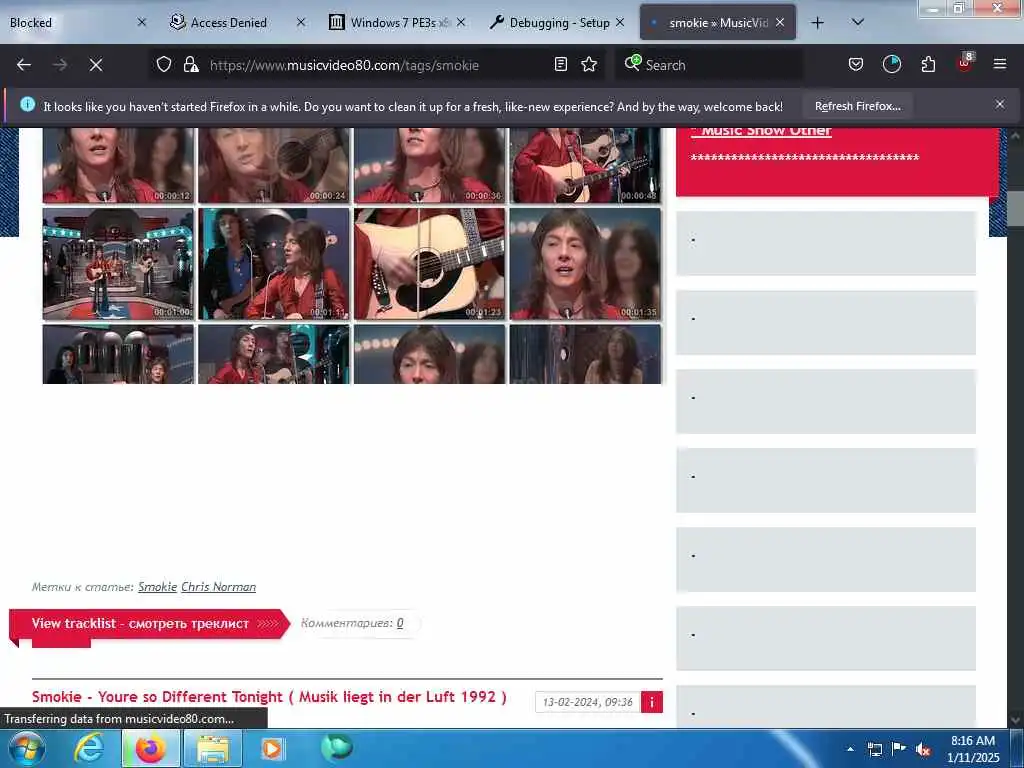Open video thumbnail stamped 00:01:35
Image resolution: width=1024 pixels, height=768 pixels.
tap(585, 264)
